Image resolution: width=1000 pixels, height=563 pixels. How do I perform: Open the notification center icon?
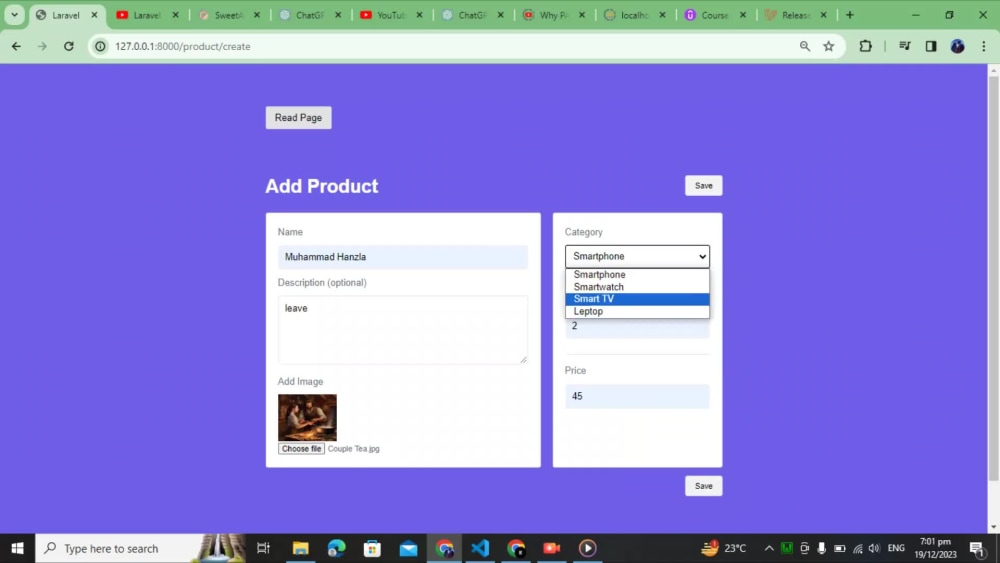(978, 548)
